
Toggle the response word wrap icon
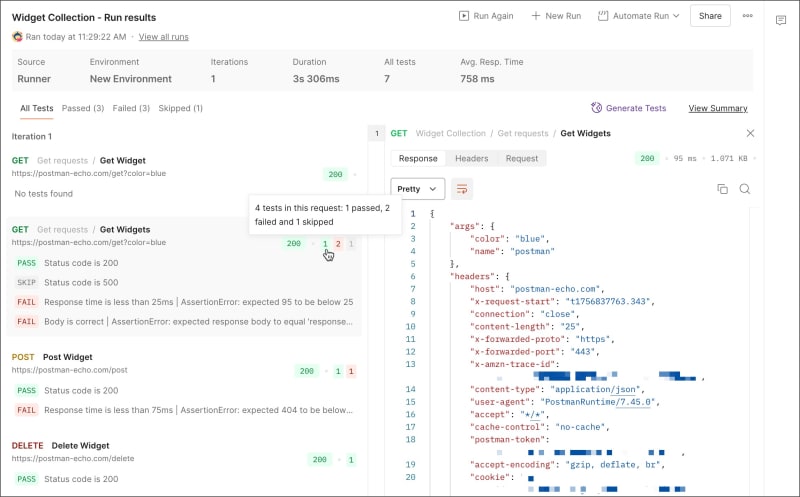tap(461, 188)
